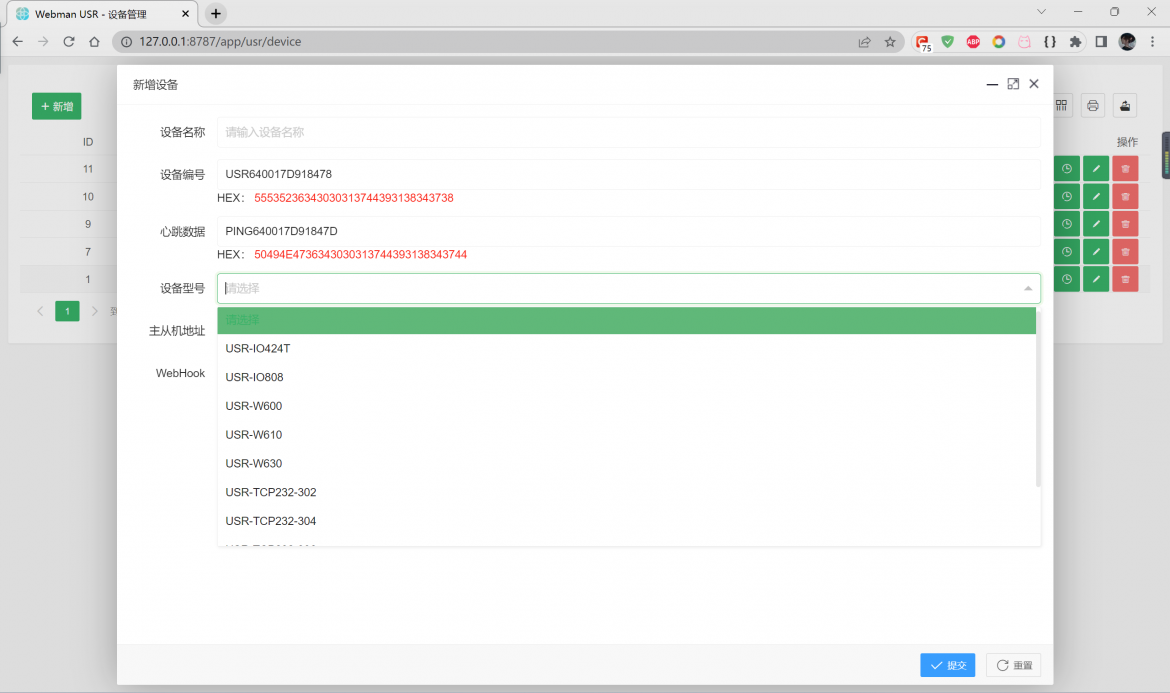Reload the page in browser
Screen dimensions: 1170x693
click(x=69, y=42)
